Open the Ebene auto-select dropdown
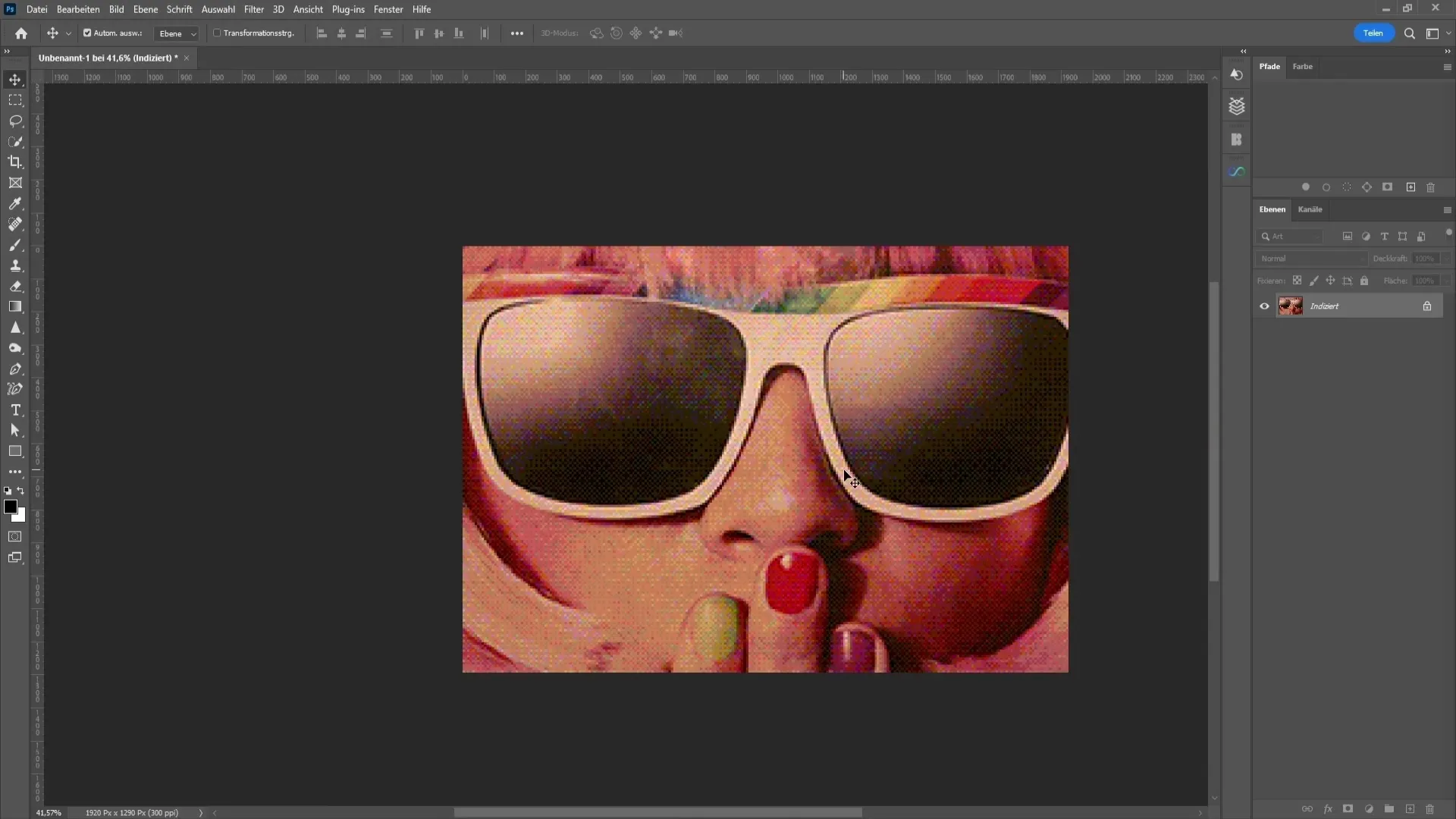 click(x=177, y=33)
